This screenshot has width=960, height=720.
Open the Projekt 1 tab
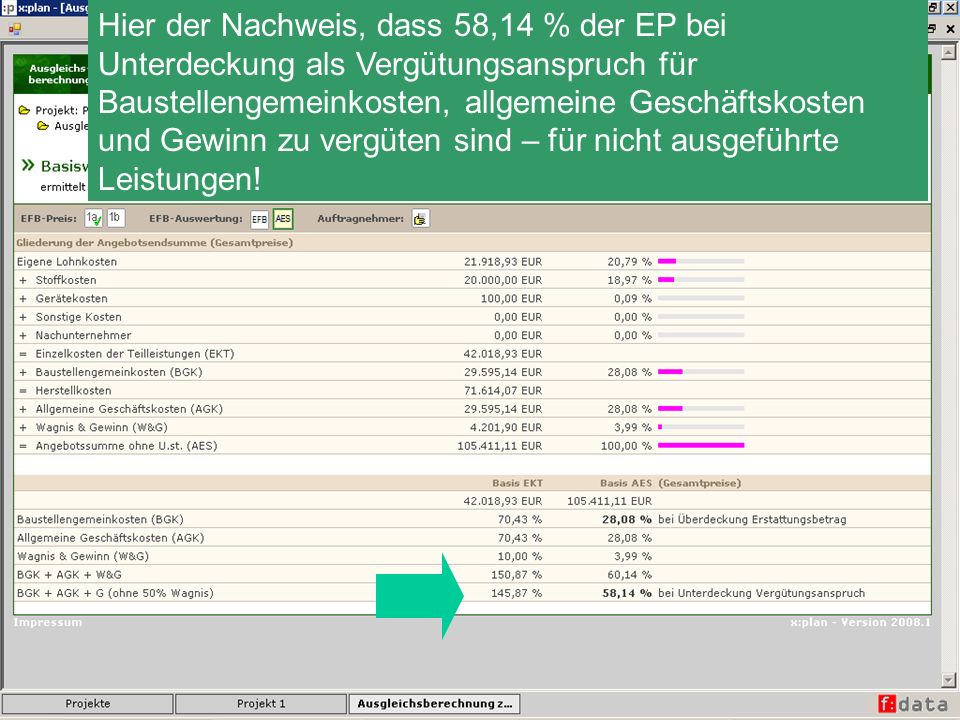tap(261, 704)
